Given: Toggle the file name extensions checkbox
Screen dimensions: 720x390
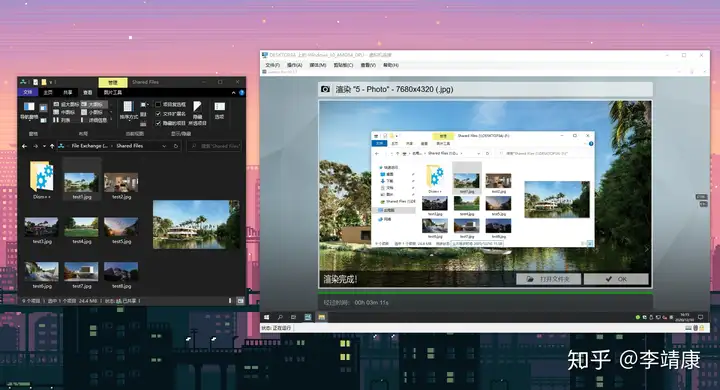Looking at the screenshot, I should click(x=158, y=113).
